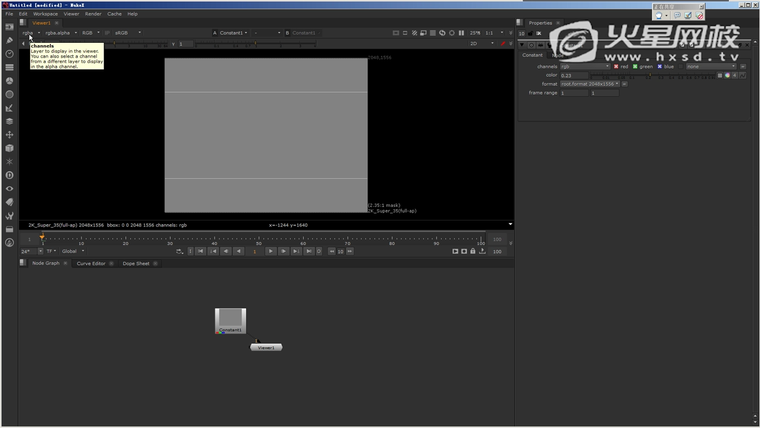Select the Viewer1 node
The height and width of the screenshot is (428, 760).
tap(266, 348)
